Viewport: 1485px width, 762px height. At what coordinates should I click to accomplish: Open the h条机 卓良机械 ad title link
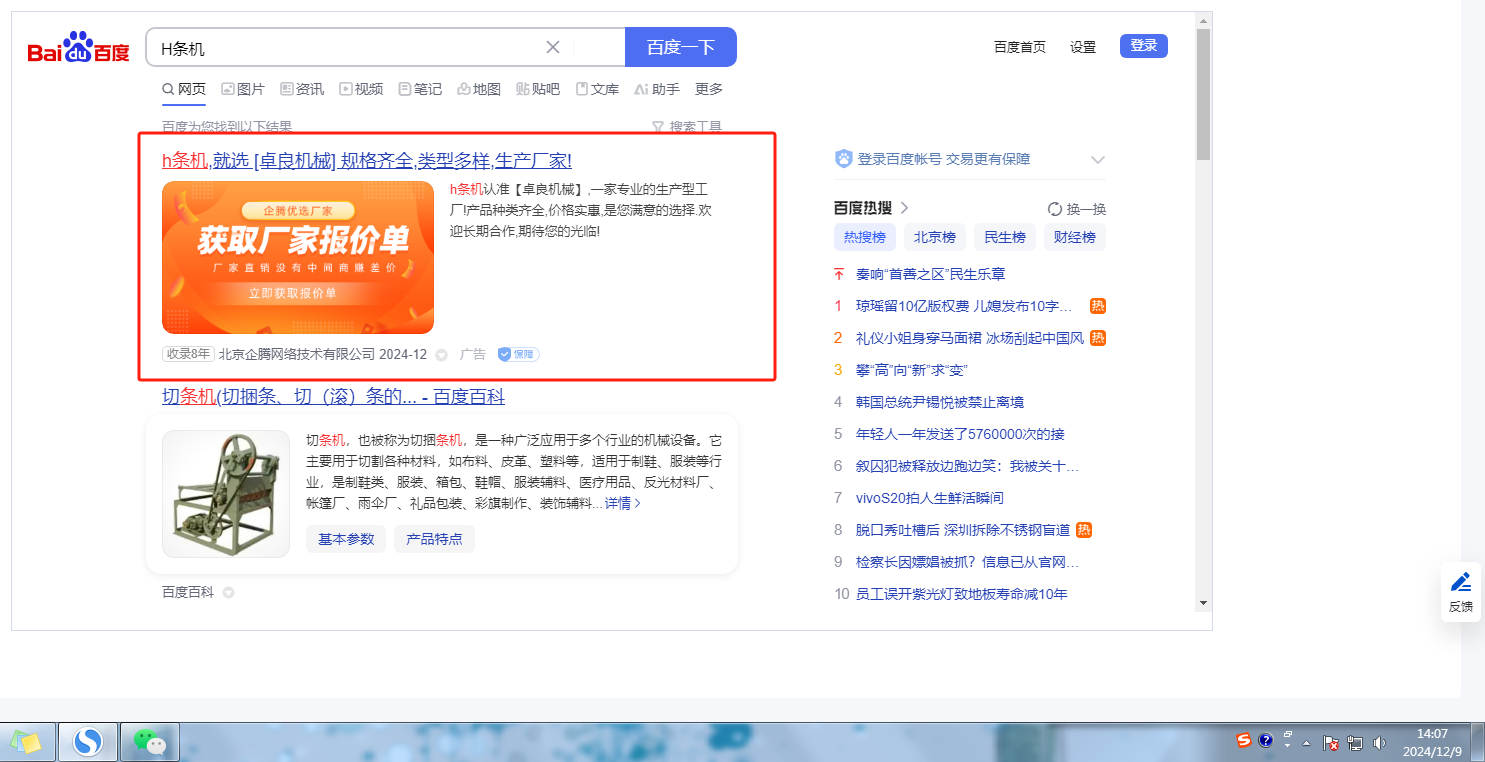pos(367,161)
